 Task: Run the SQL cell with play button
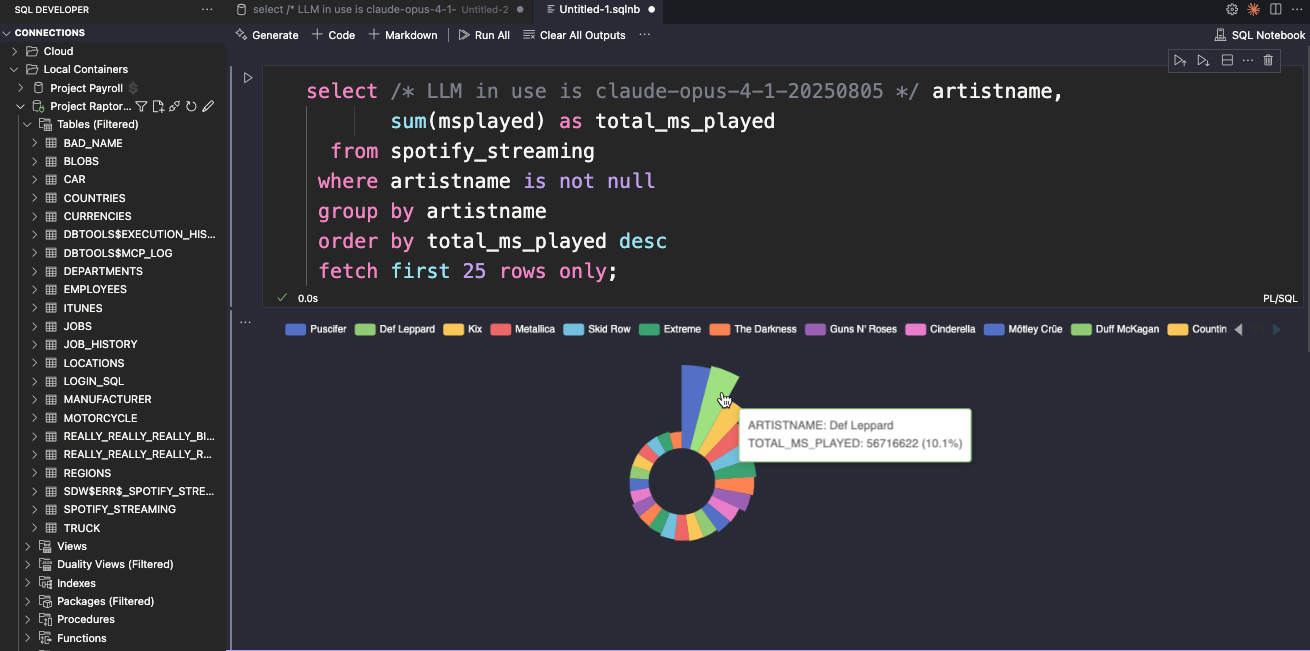pyautogui.click(x=248, y=78)
